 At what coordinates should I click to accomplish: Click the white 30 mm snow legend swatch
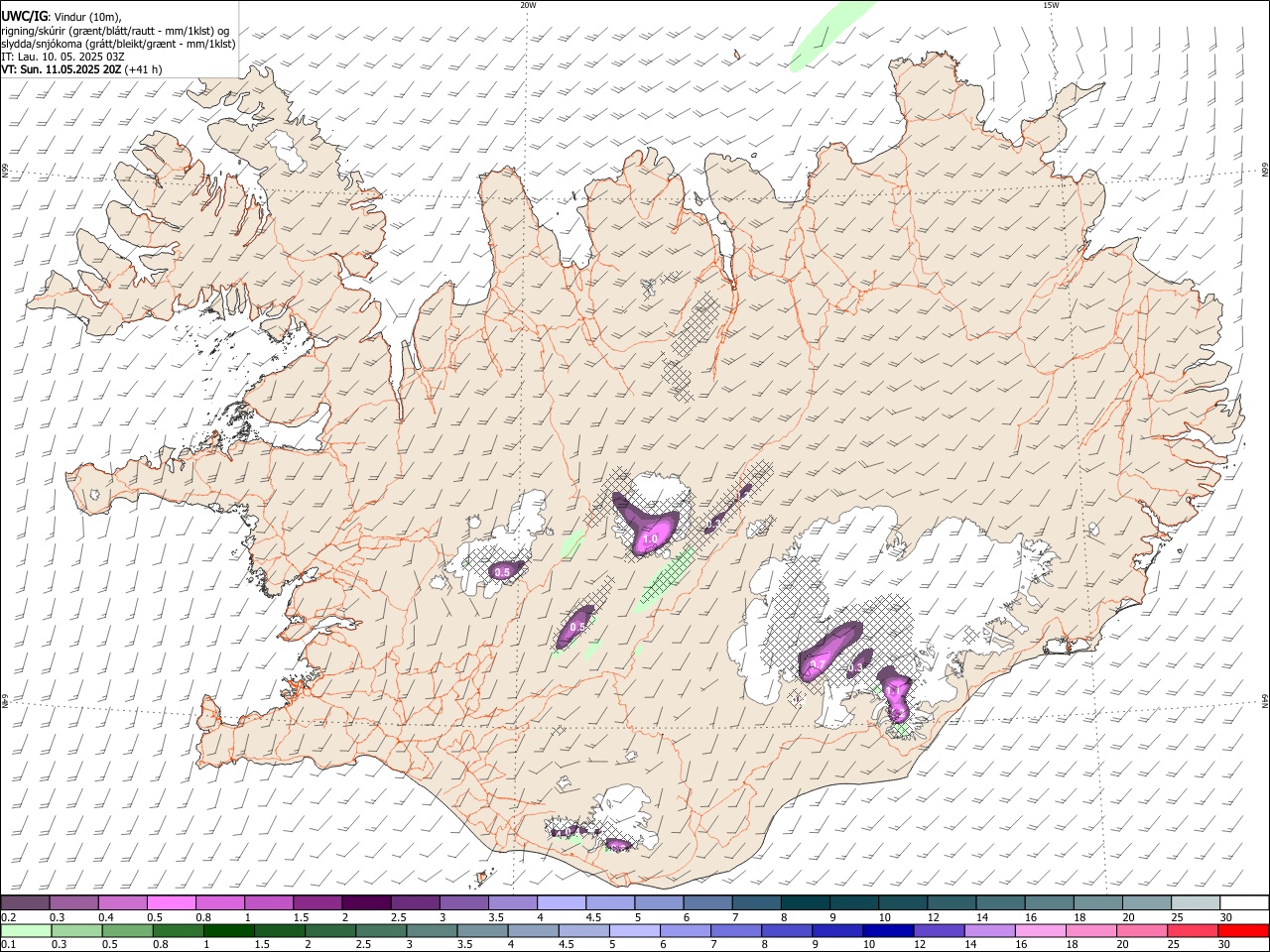[x=1244, y=903]
